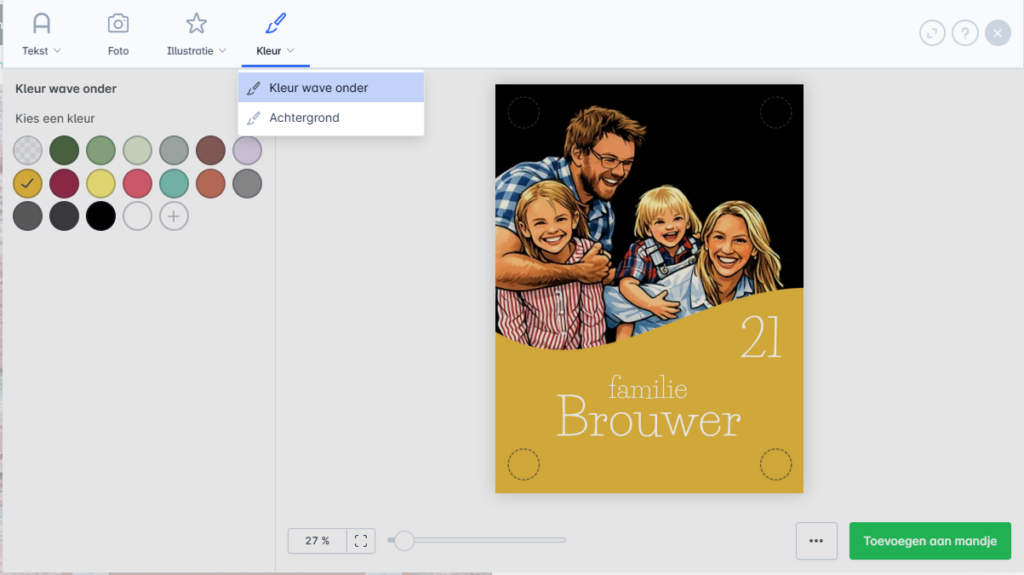Click the zoom slider handle
The image size is (1024, 575).
(x=404, y=540)
